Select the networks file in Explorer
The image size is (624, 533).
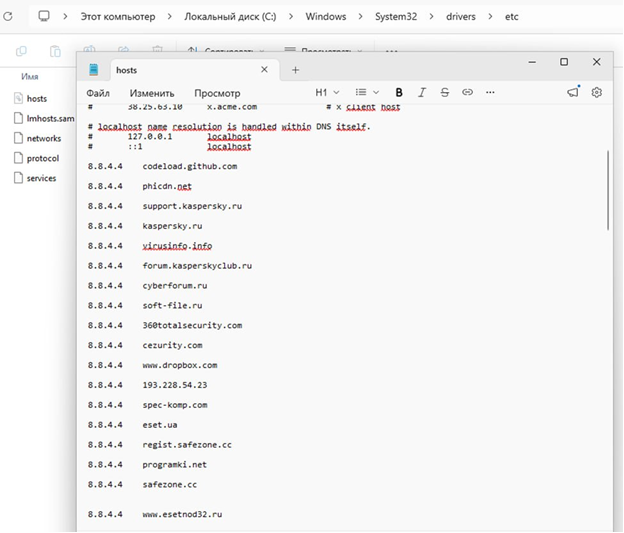(37, 138)
